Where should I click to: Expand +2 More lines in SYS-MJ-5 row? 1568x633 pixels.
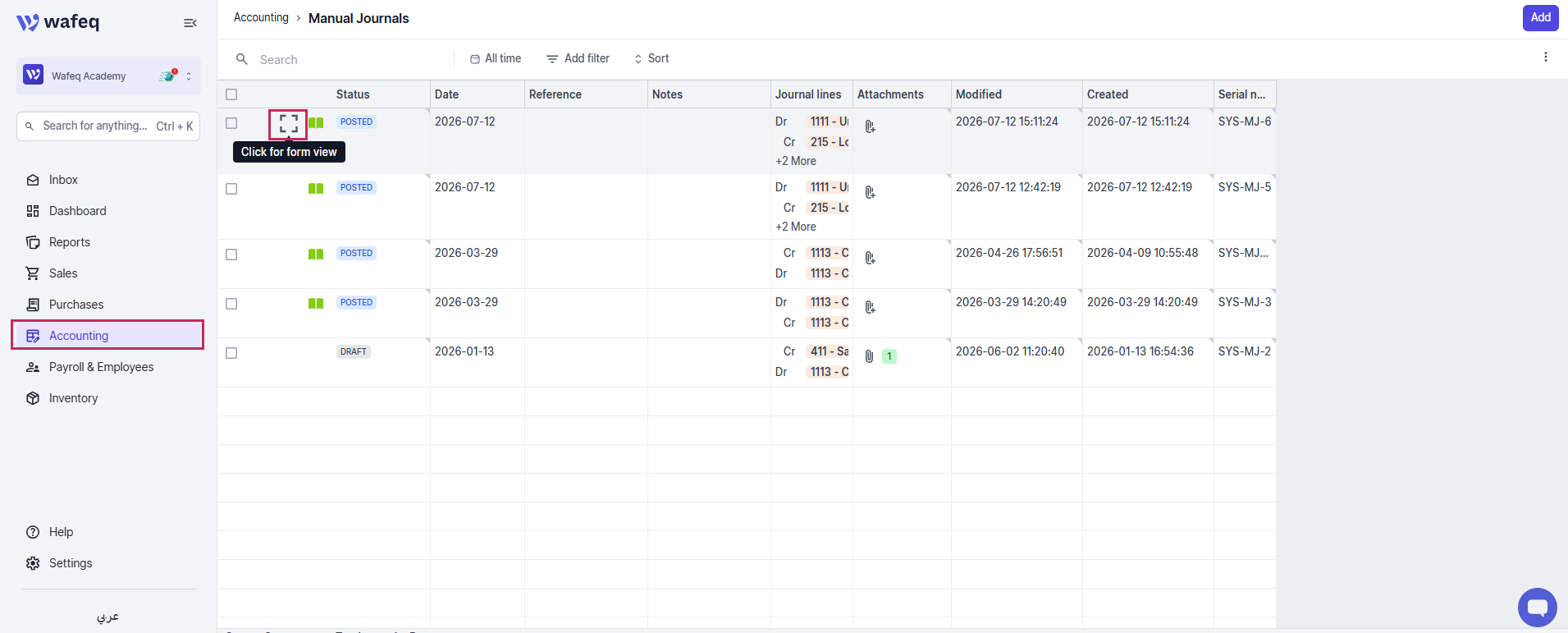(796, 227)
